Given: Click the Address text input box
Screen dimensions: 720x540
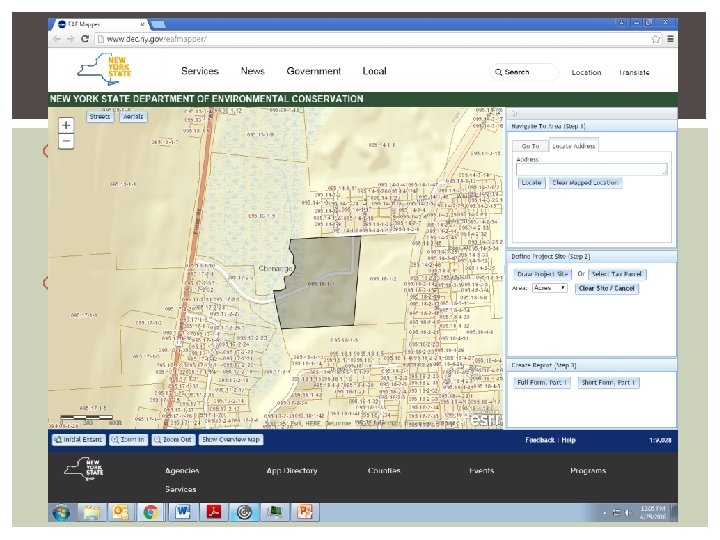Looking at the screenshot, I should 591,169.
